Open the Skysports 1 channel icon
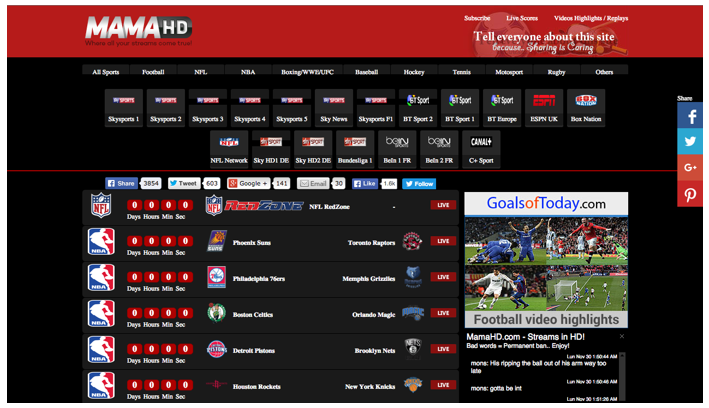Viewport: 709px width, 408px height. click(x=123, y=108)
